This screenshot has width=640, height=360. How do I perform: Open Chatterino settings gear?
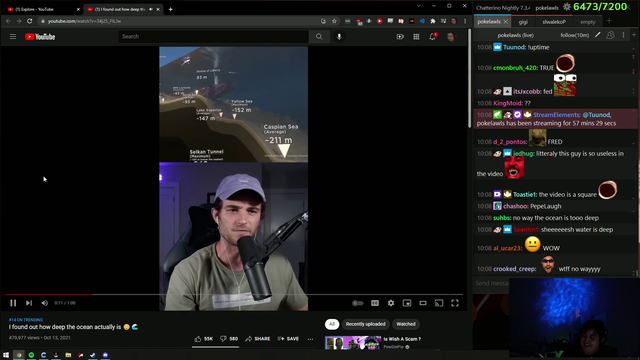[567, 7]
